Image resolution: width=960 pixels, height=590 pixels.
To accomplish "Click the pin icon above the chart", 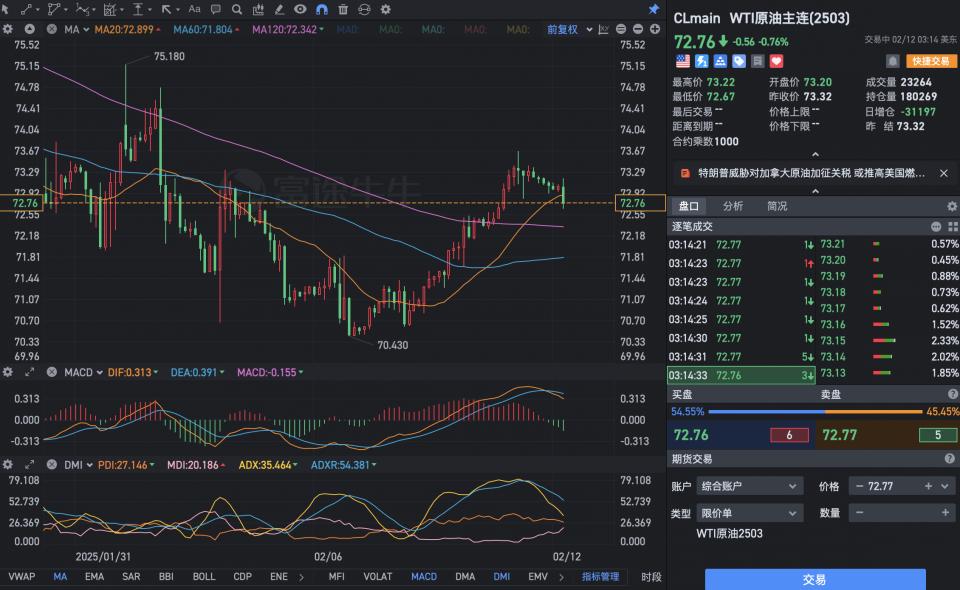I will (654, 9).
